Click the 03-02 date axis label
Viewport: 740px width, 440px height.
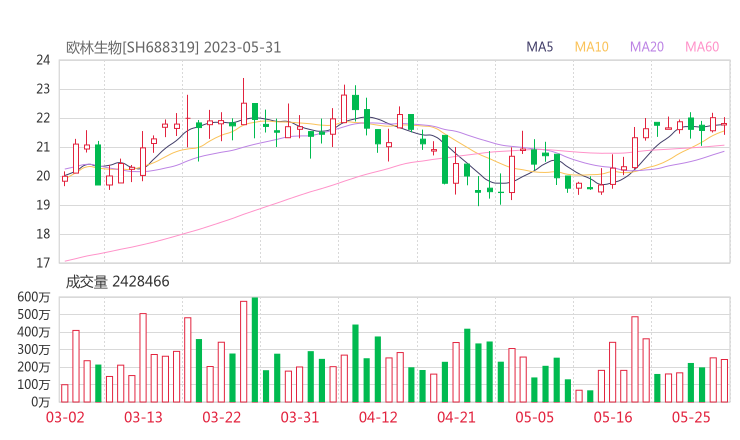click(65, 417)
